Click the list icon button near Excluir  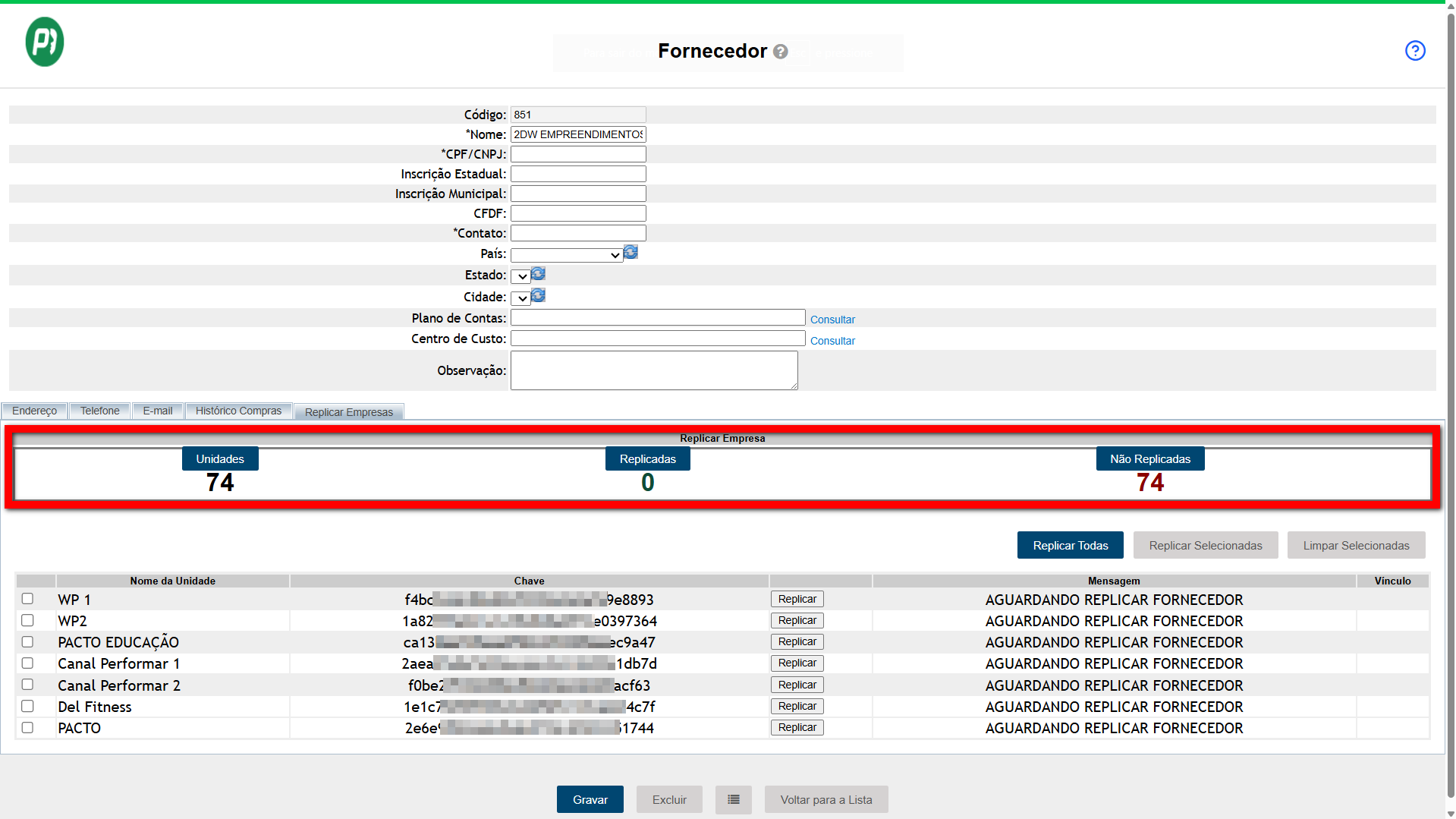(x=733, y=799)
